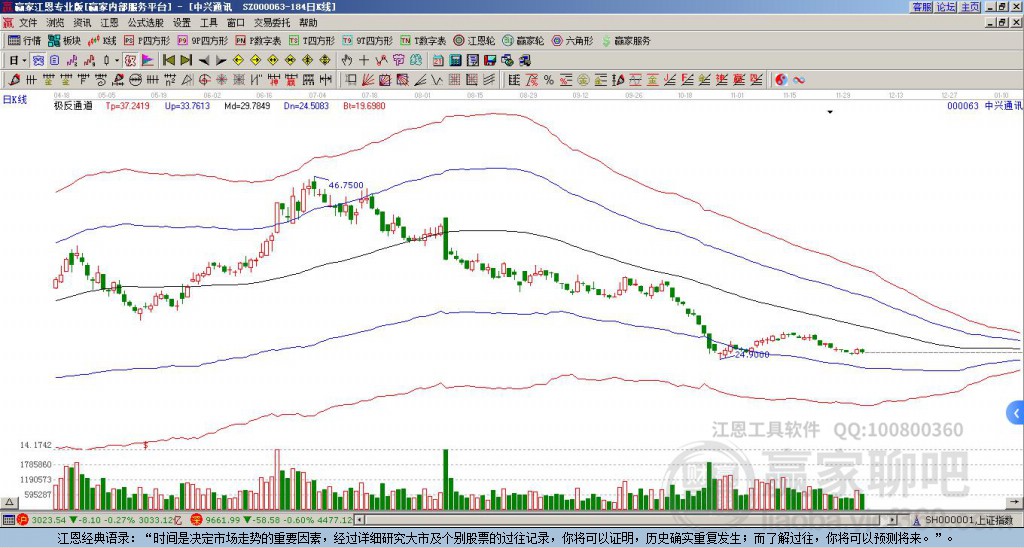Open the T四方形 tool

click(x=310, y=40)
